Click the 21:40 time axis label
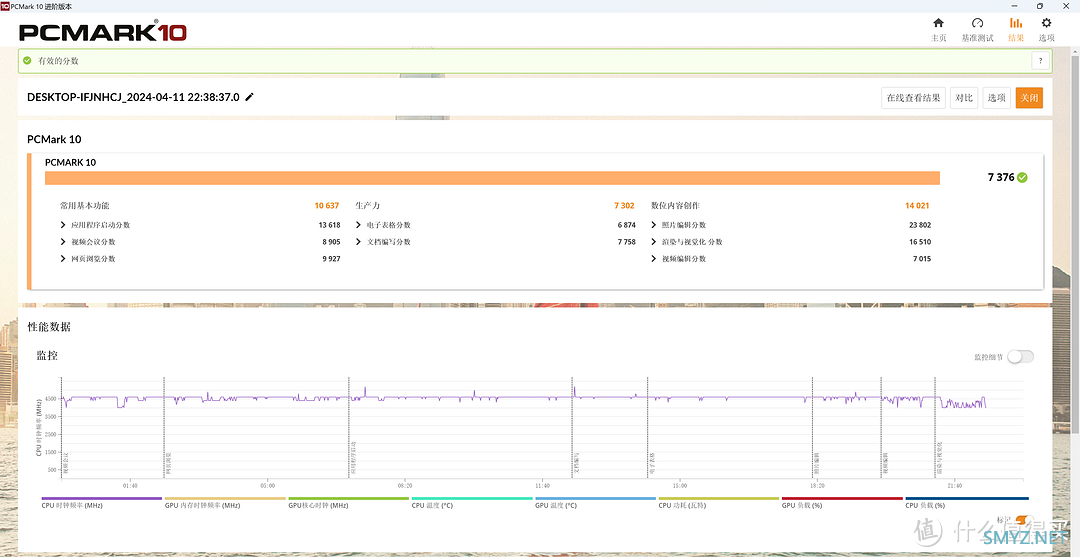1080x557 pixels. [x=954, y=485]
